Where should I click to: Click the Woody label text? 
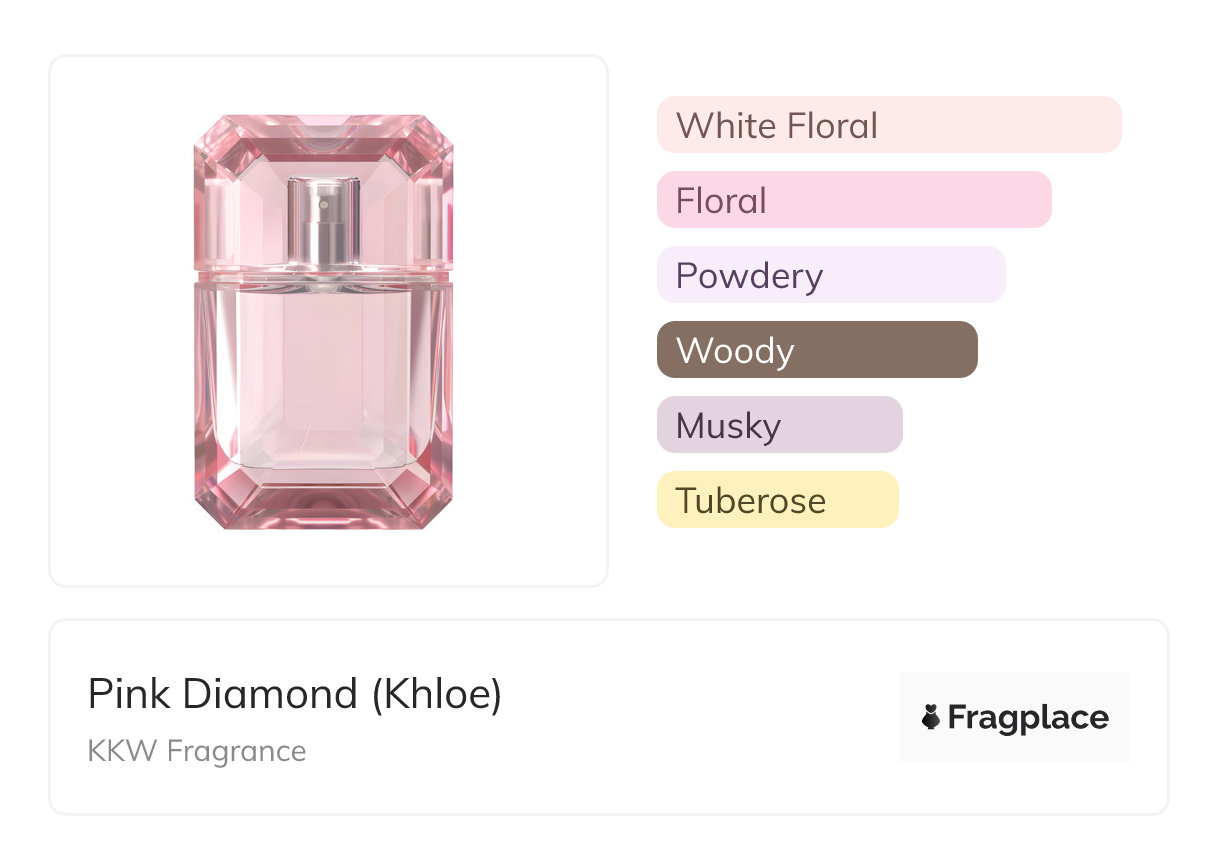coord(735,351)
